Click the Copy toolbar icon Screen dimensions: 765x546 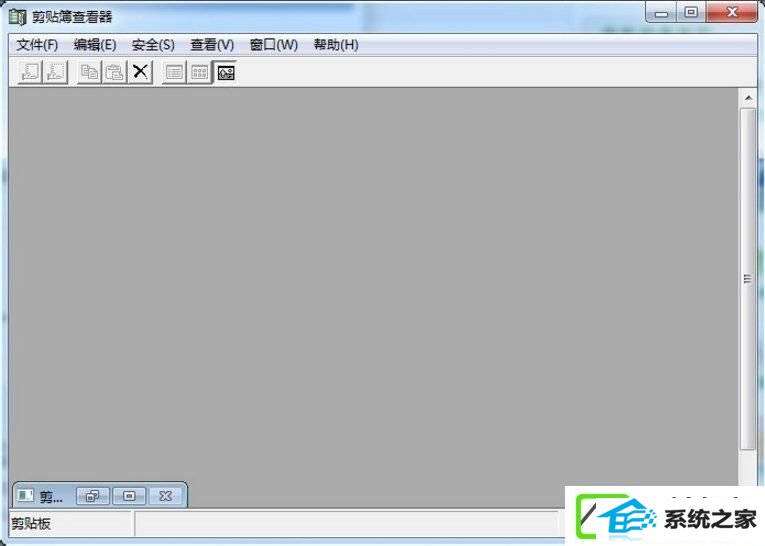[89, 72]
